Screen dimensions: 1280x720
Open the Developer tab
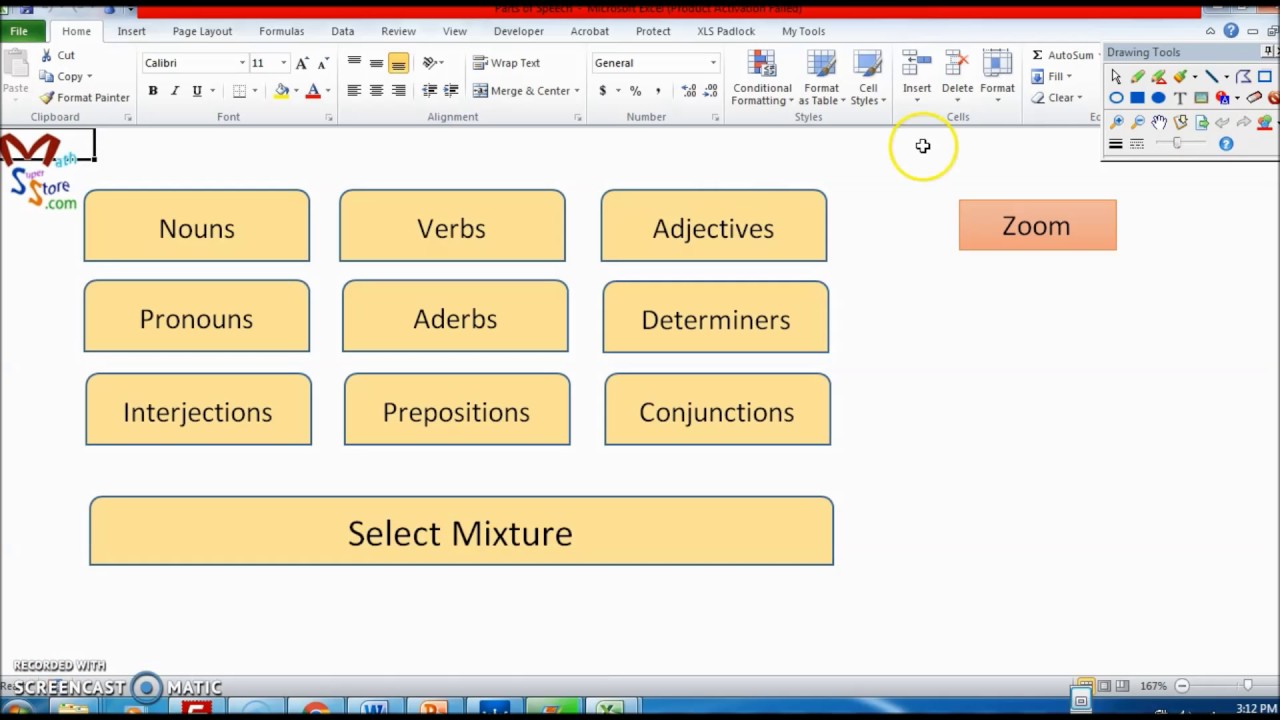518,31
